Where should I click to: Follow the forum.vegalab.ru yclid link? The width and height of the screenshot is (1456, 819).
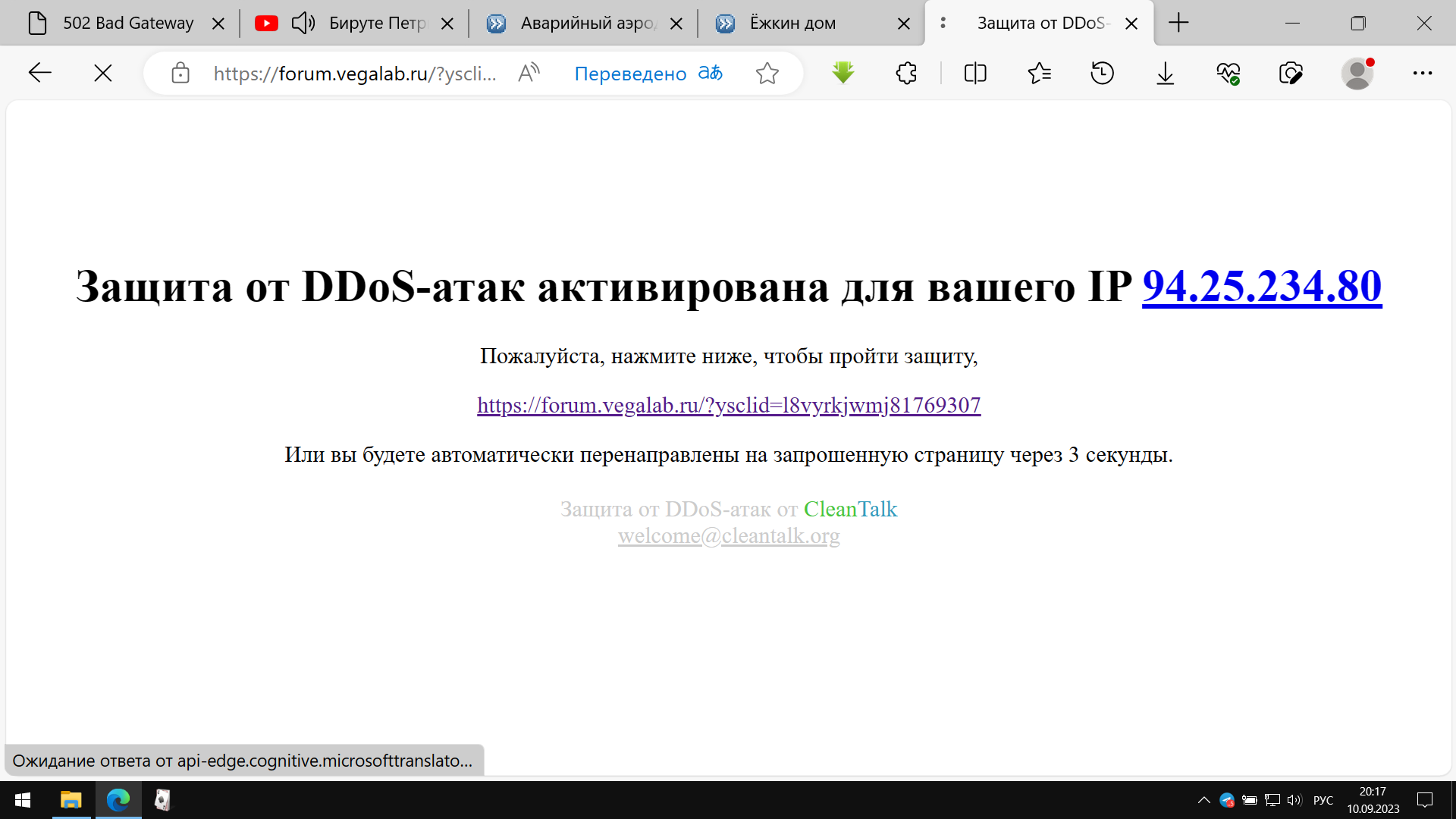click(729, 405)
